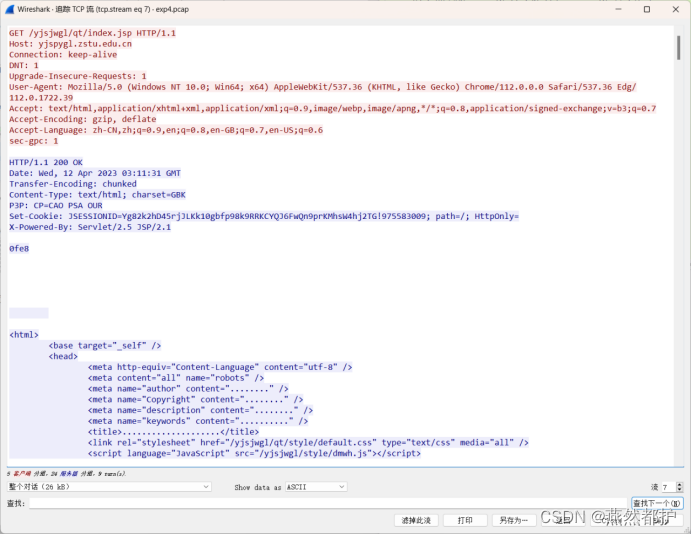Click the User-Agent: Mozilla/5.0 header line
Screen dimensions: 691x535
click(323, 87)
